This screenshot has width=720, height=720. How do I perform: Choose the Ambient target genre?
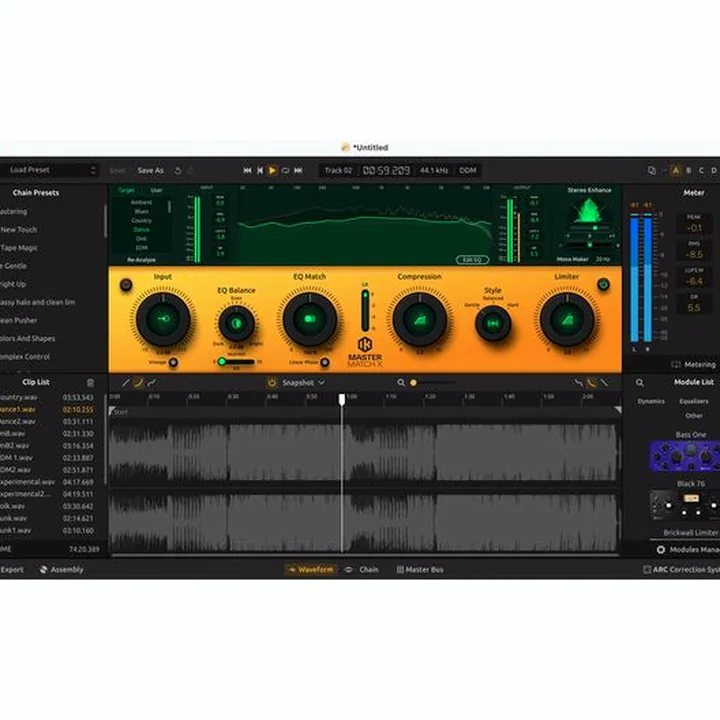[141, 202]
